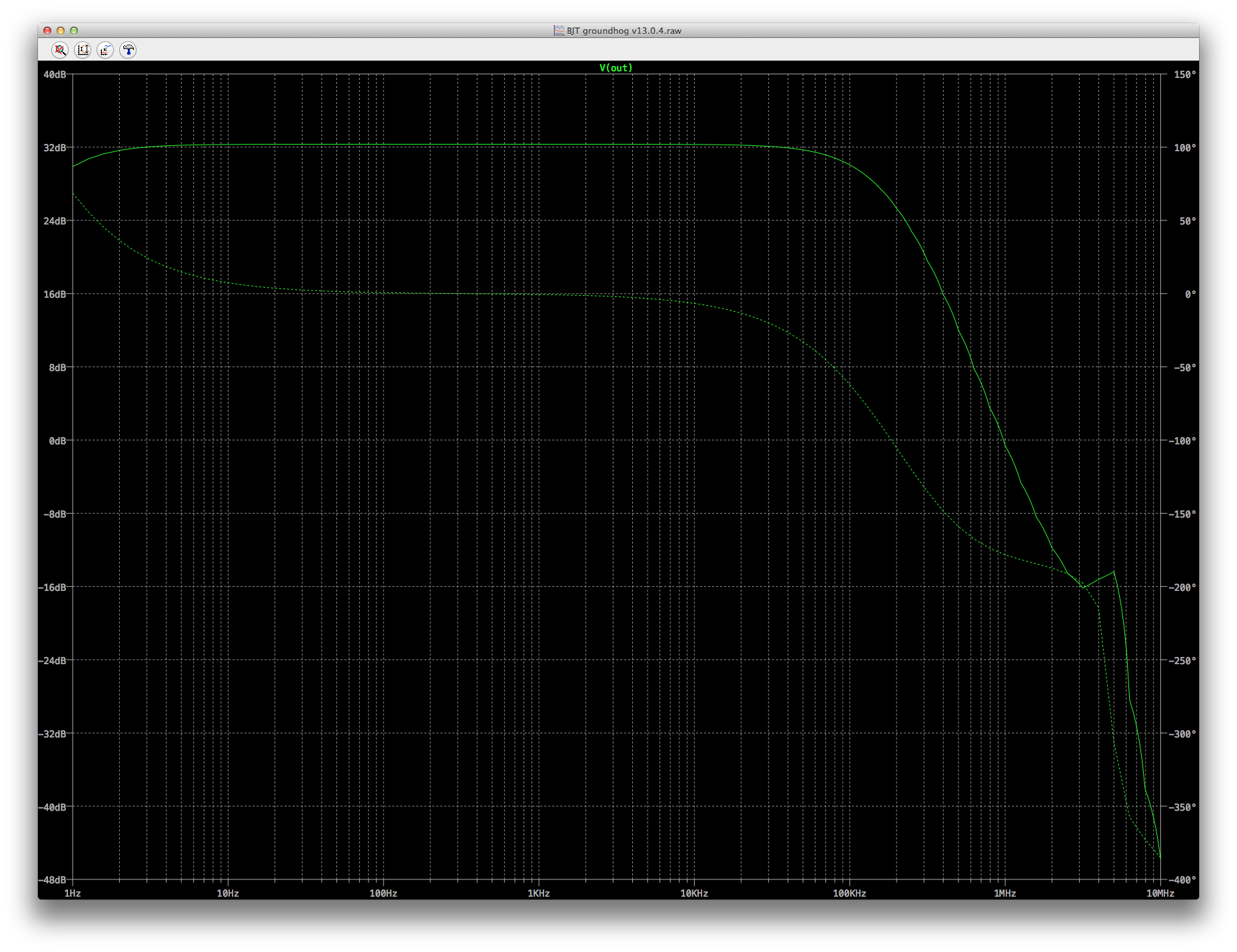Click the 100° phase axis label
The image size is (1237, 952).
1185,148
